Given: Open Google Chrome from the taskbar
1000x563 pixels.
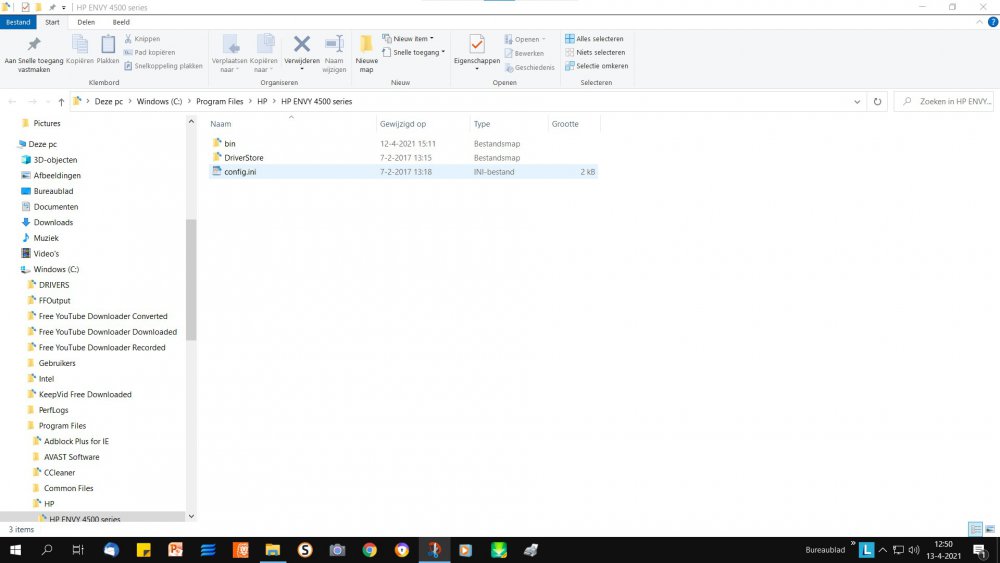Looking at the screenshot, I should [x=369, y=550].
